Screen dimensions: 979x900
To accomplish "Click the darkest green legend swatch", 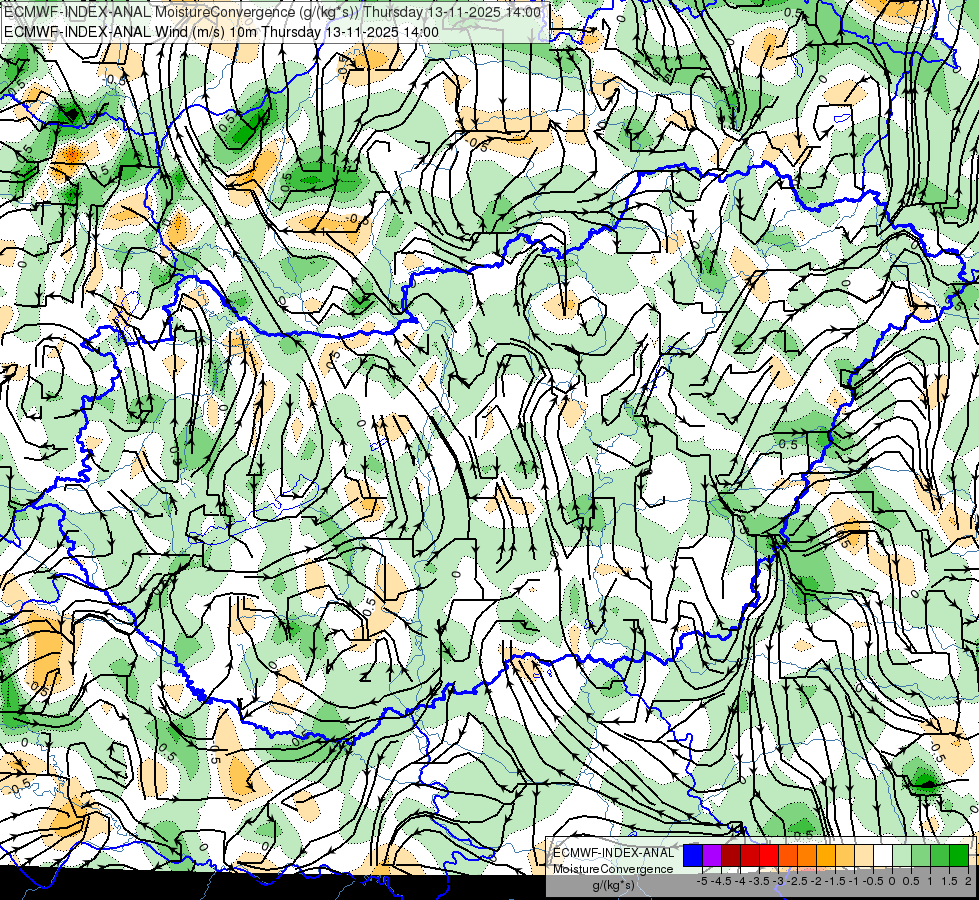I will click(x=959, y=856).
